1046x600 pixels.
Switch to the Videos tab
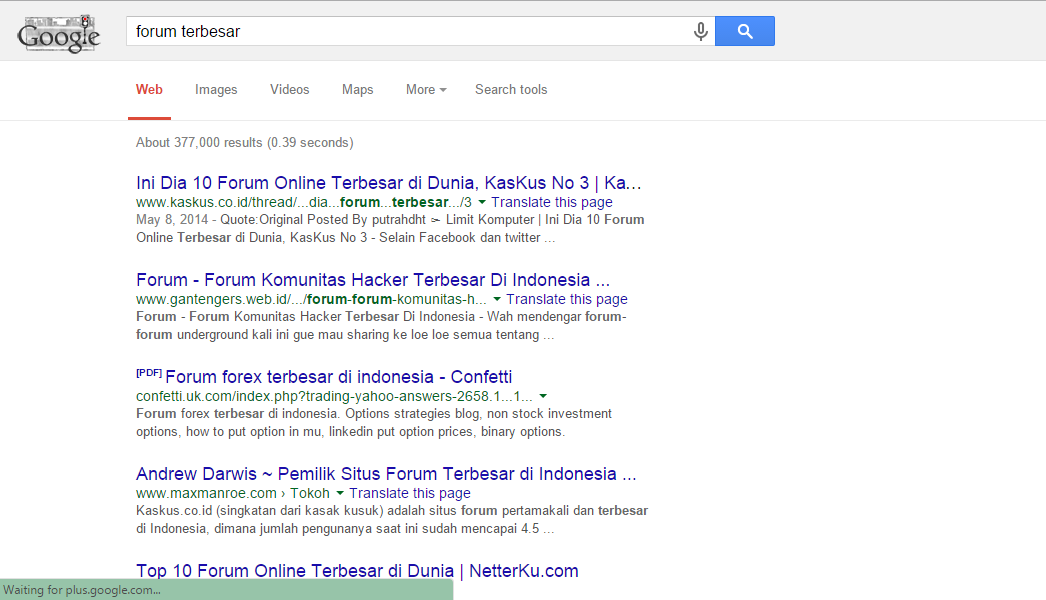[290, 89]
